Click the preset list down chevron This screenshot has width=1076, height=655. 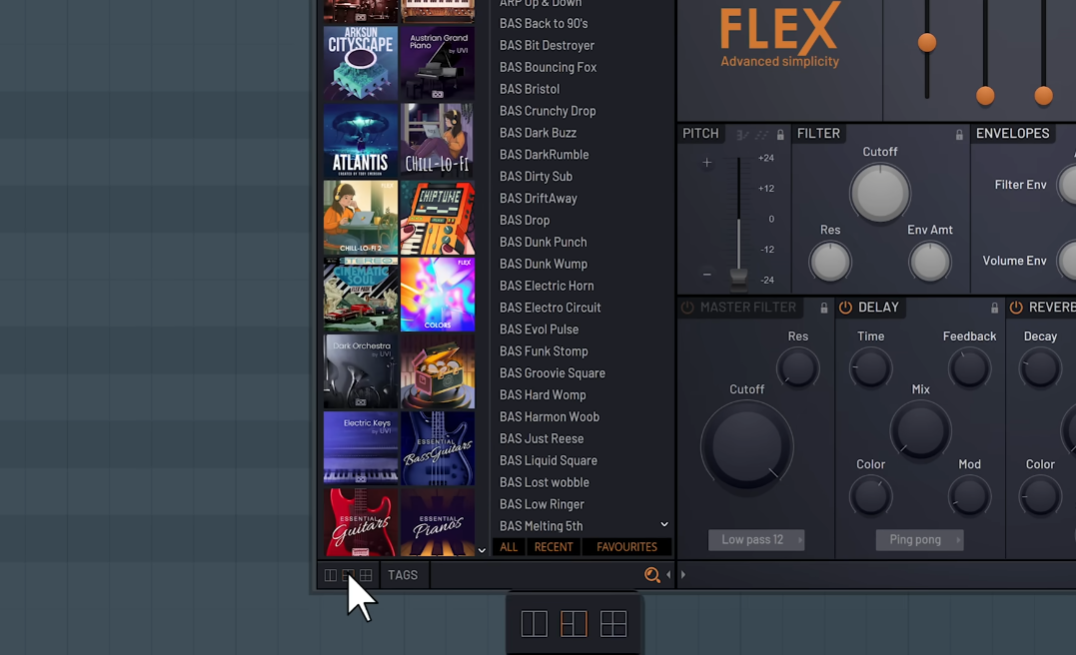pyautogui.click(x=664, y=525)
